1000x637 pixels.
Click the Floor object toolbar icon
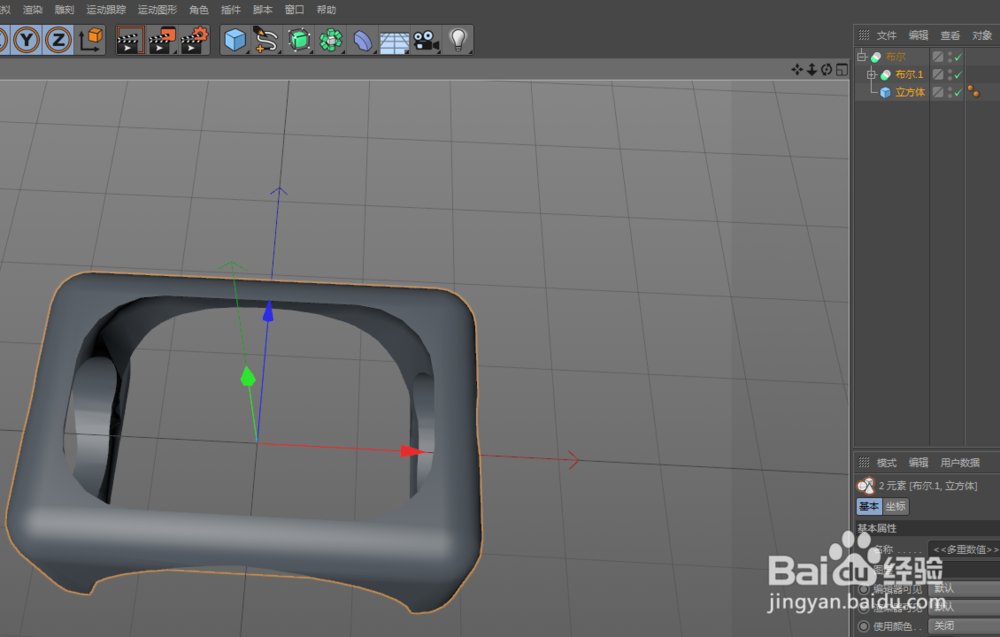(394, 40)
